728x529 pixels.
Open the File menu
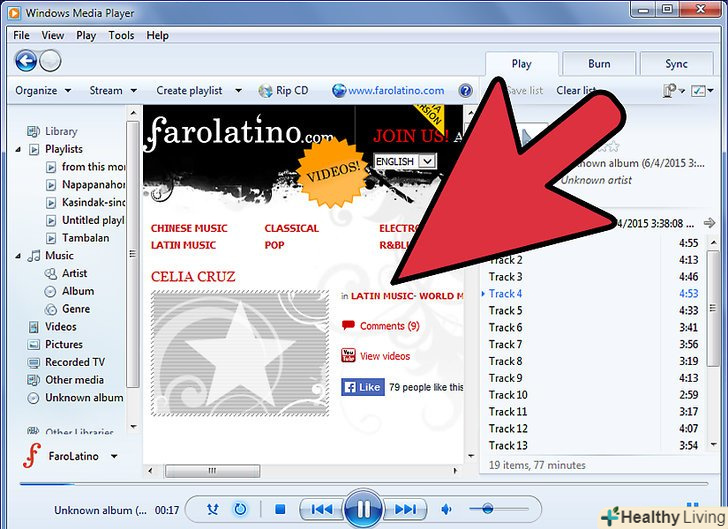click(21, 35)
